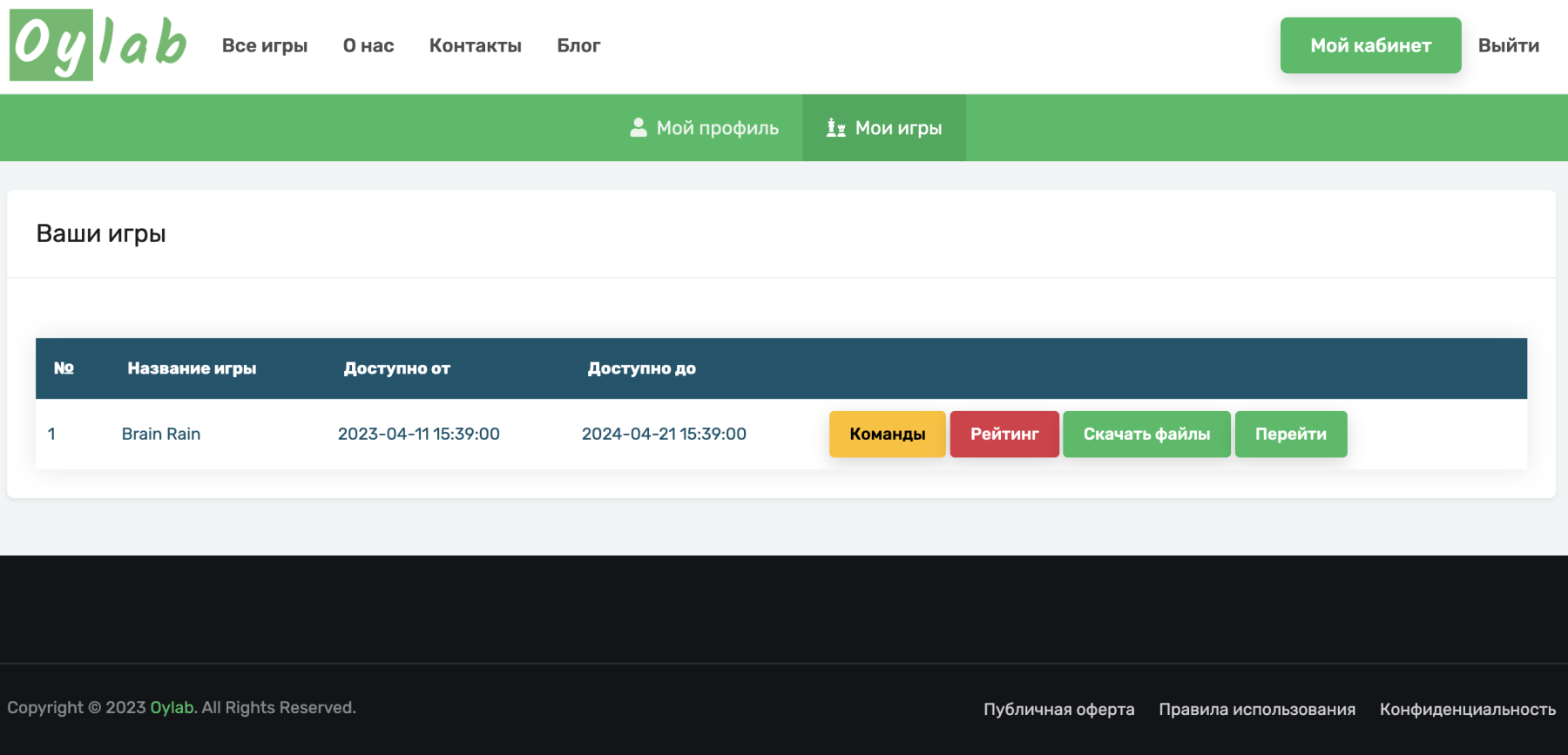1568x755 pixels.
Task: Click the Название игры column header
Action: pos(192,368)
